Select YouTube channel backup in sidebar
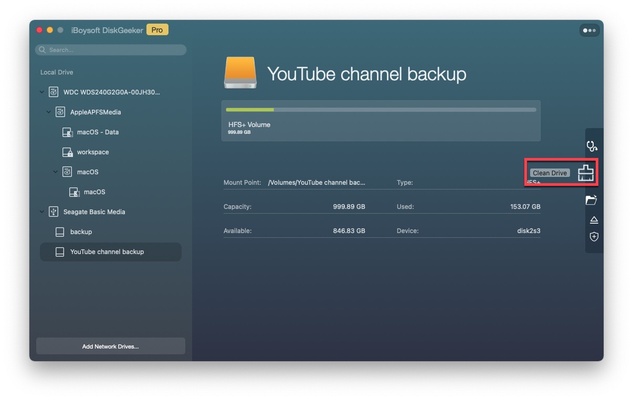 (x=106, y=252)
